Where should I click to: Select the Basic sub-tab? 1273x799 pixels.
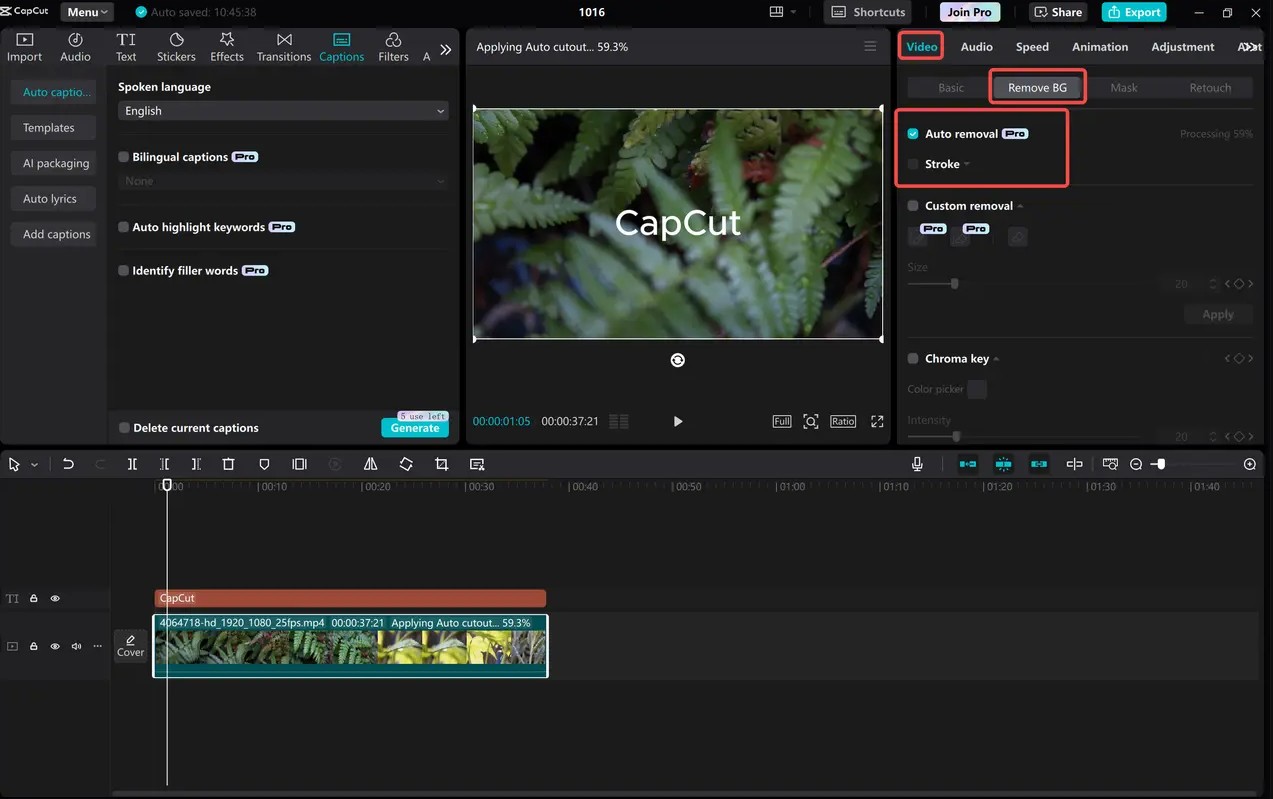pos(951,88)
